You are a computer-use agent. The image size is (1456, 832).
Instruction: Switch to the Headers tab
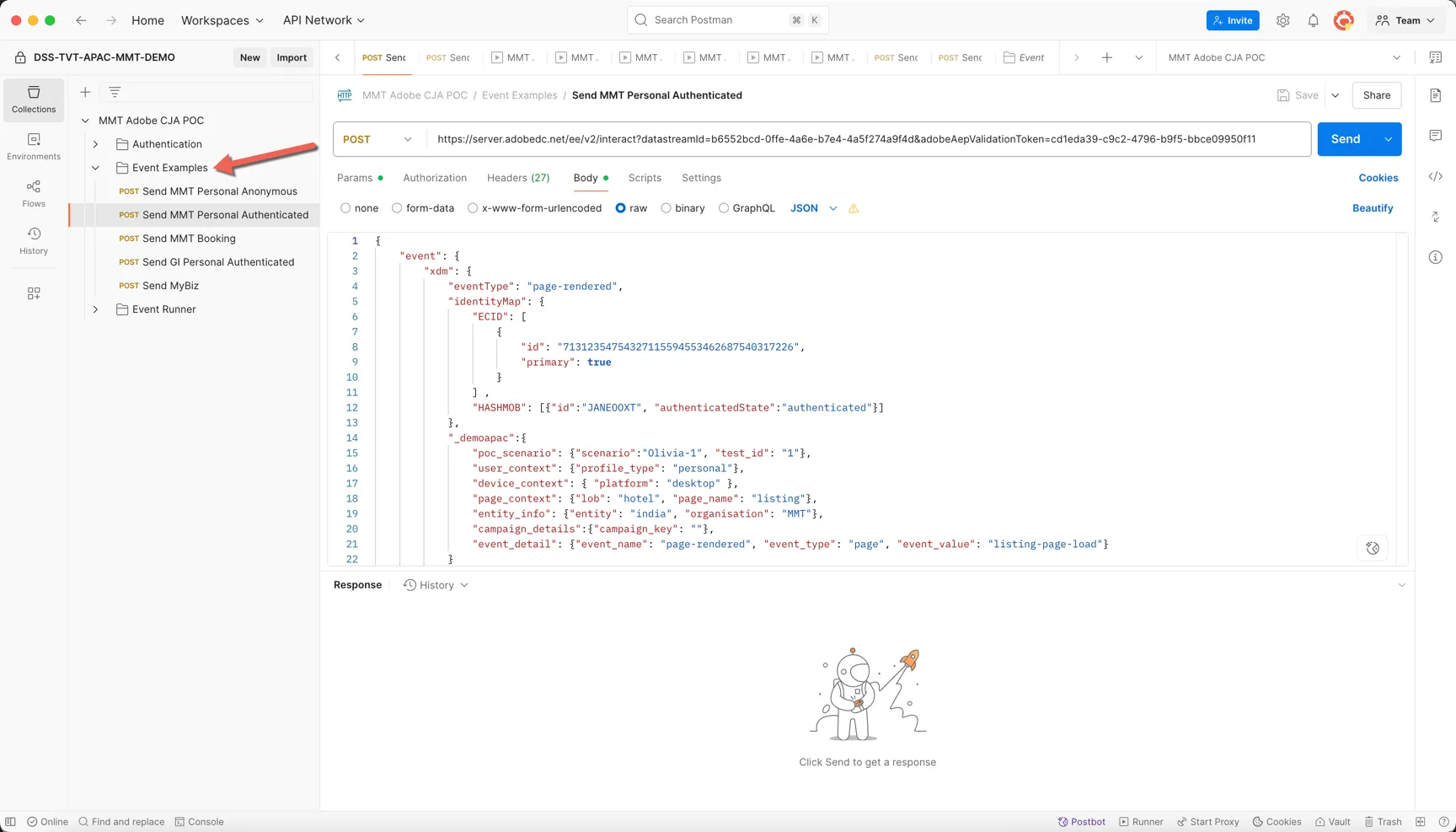pos(518,178)
